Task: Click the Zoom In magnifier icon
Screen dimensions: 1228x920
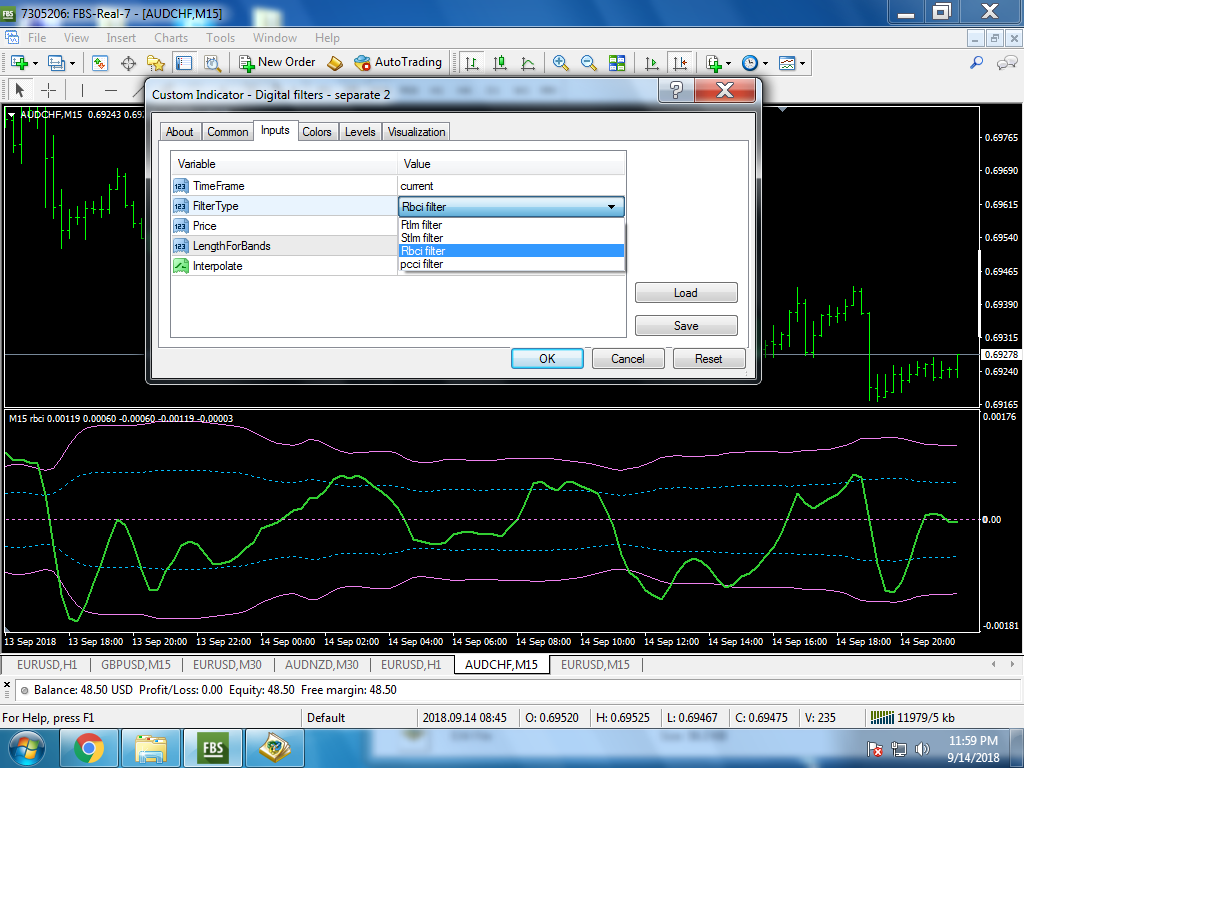Action: tap(561, 62)
